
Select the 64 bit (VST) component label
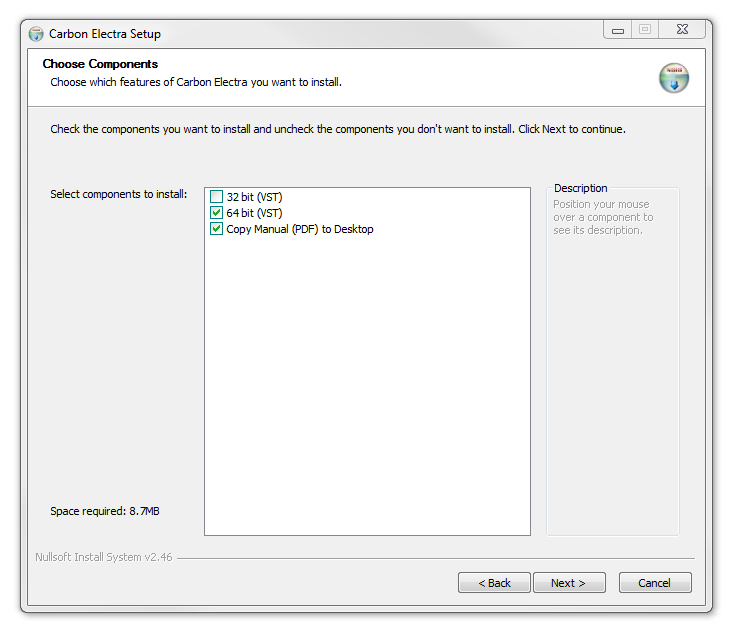254,213
